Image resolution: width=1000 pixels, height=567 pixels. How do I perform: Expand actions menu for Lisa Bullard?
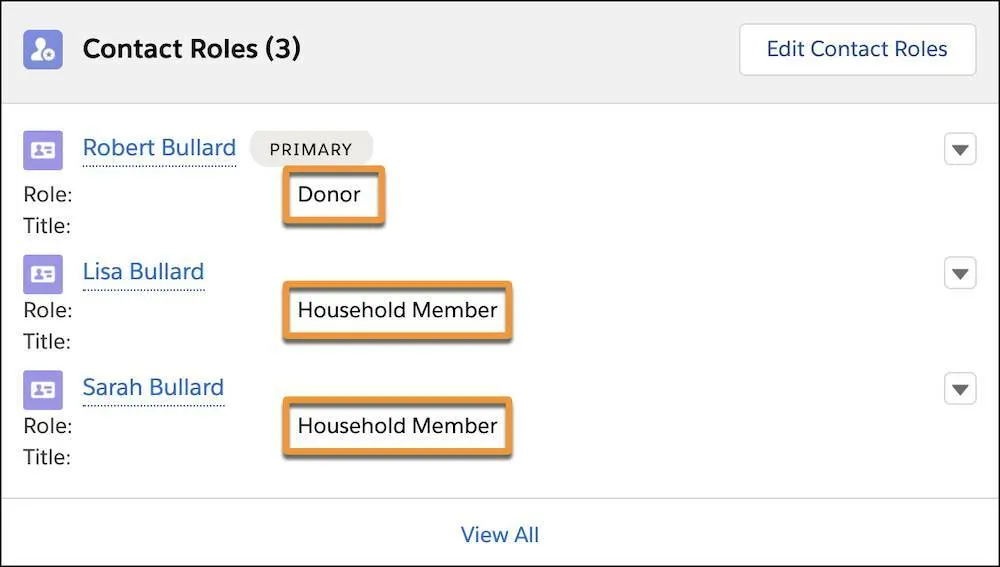click(960, 273)
